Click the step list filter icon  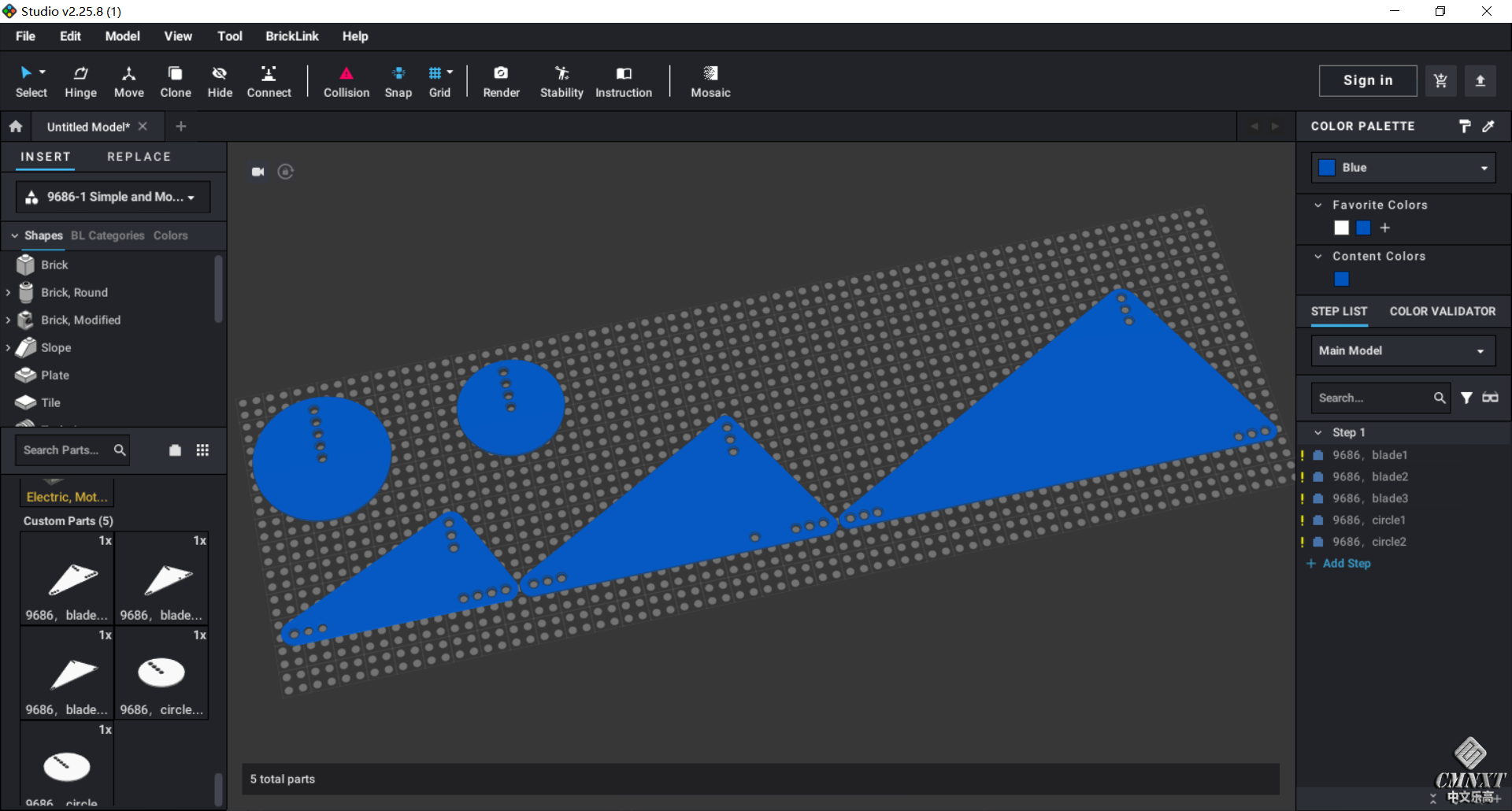coord(1466,398)
